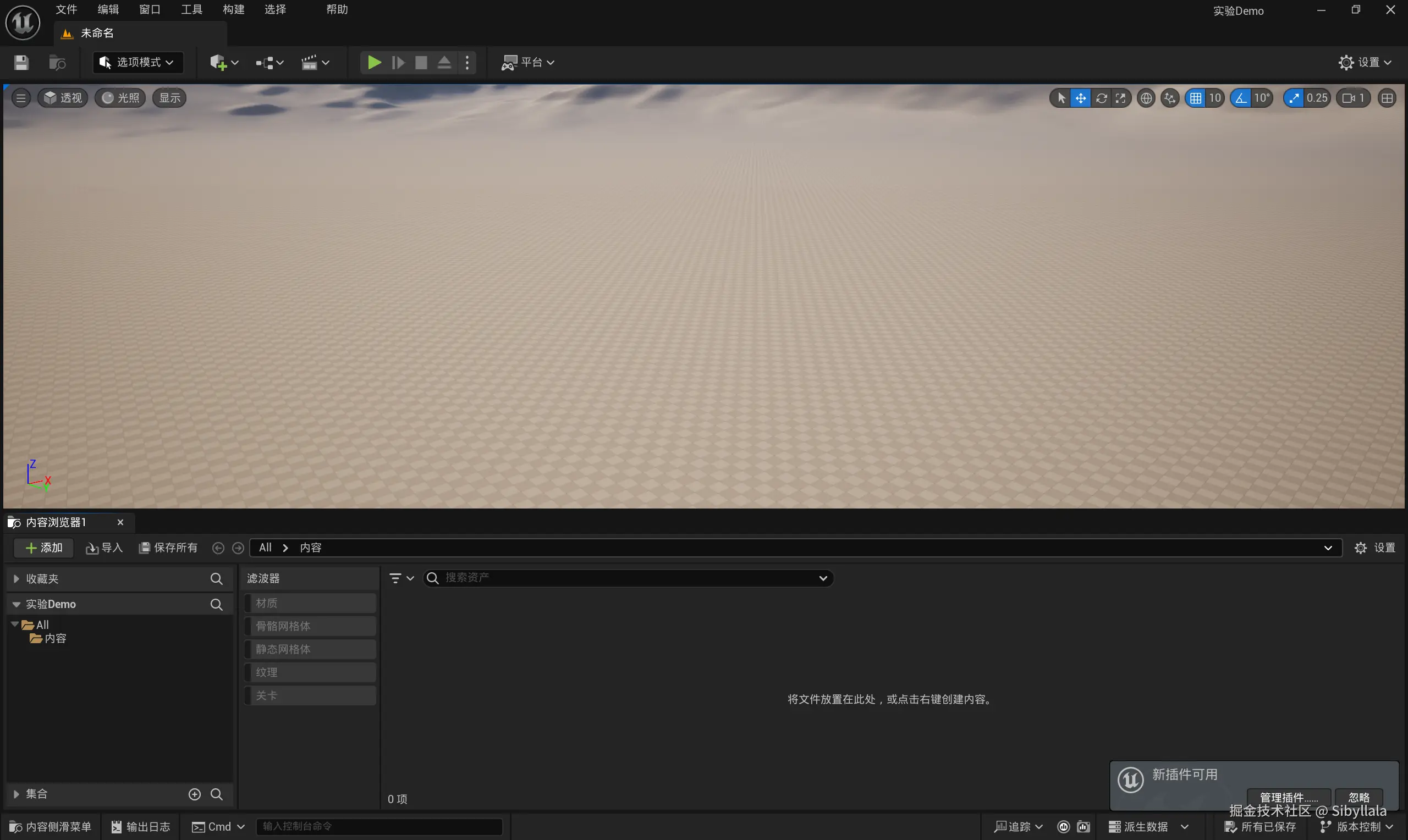This screenshot has width=1408, height=840.
Task: Click the green Play button
Action: click(x=373, y=62)
